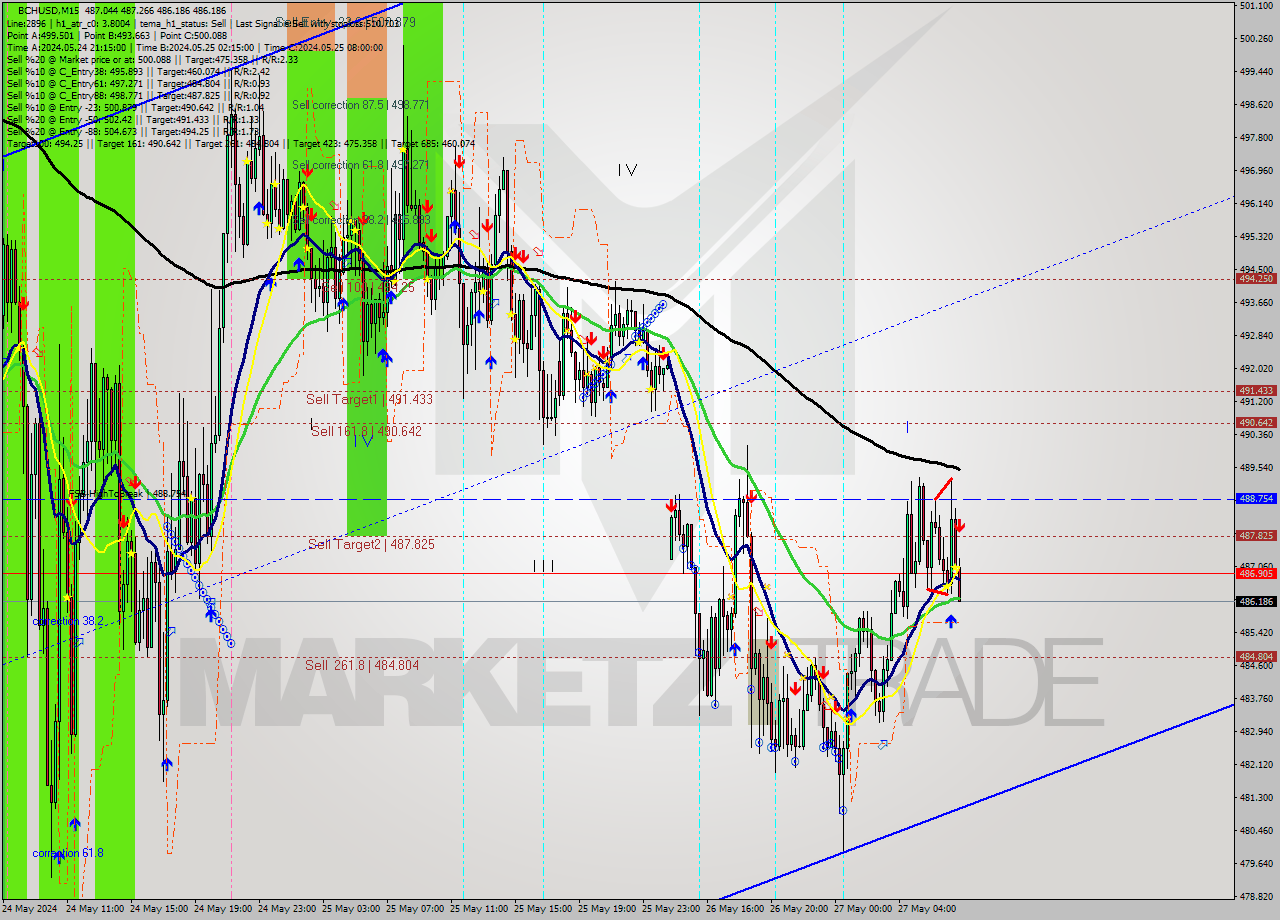Click the 'FSB-HighToBreak | 488.754' label
The image size is (1280, 920).
click(x=126, y=493)
